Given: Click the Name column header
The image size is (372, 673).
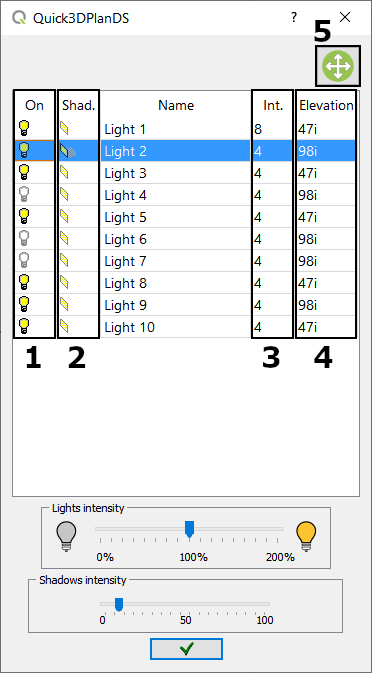Looking at the screenshot, I should point(176,105).
